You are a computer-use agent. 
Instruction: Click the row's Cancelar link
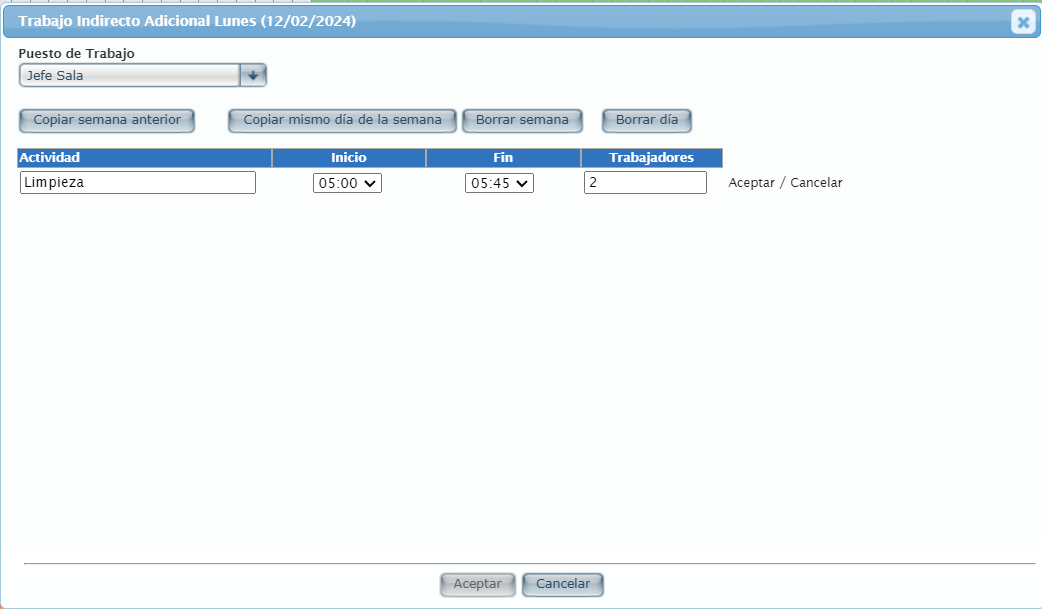pos(816,183)
